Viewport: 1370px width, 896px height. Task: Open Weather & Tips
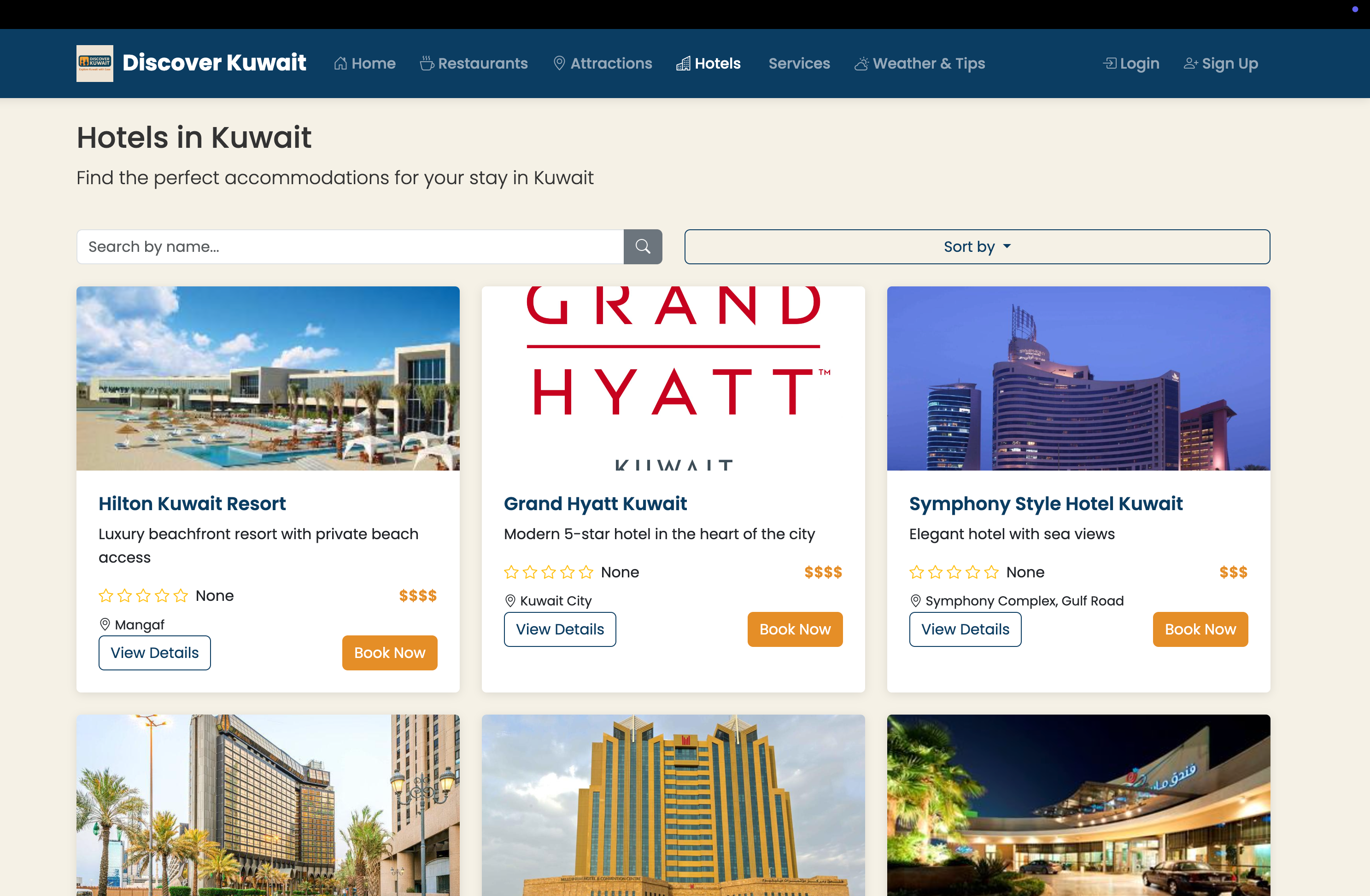920,63
